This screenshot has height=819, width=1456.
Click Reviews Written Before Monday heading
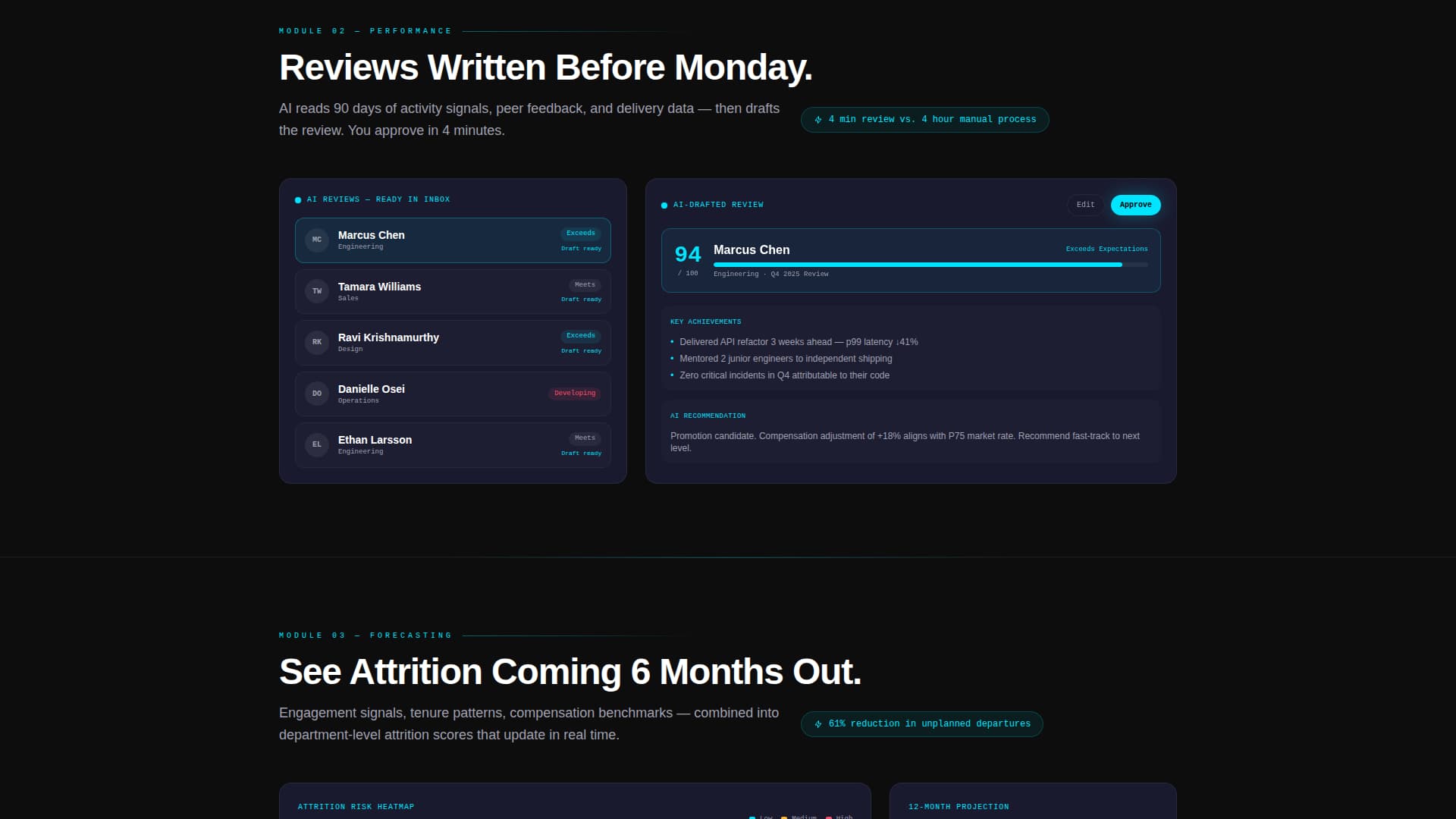[x=545, y=67]
